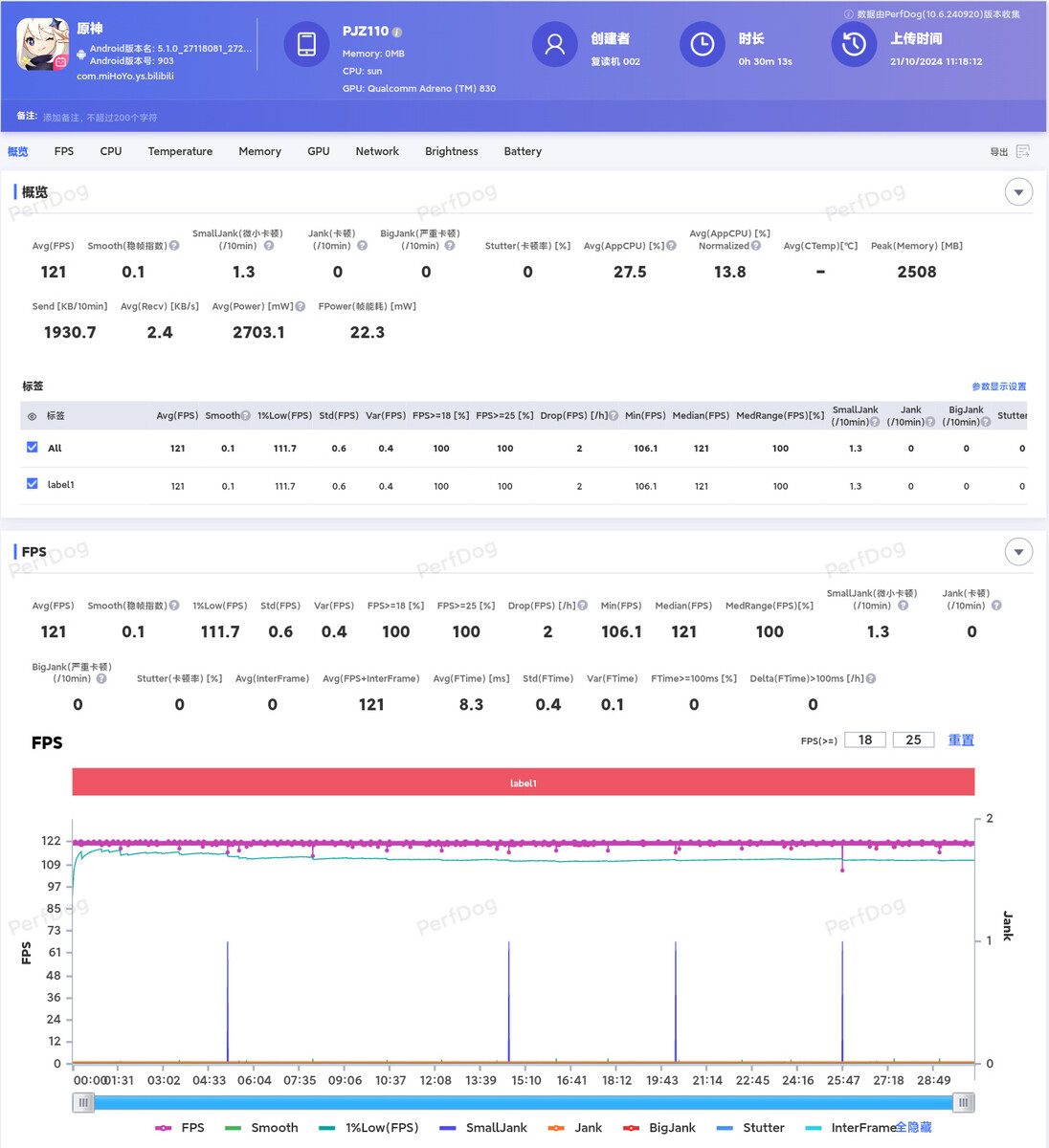Viewport: 1049px width, 1148px height.
Task: Switch to the Temperature tab
Action: [x=180, y=151]
